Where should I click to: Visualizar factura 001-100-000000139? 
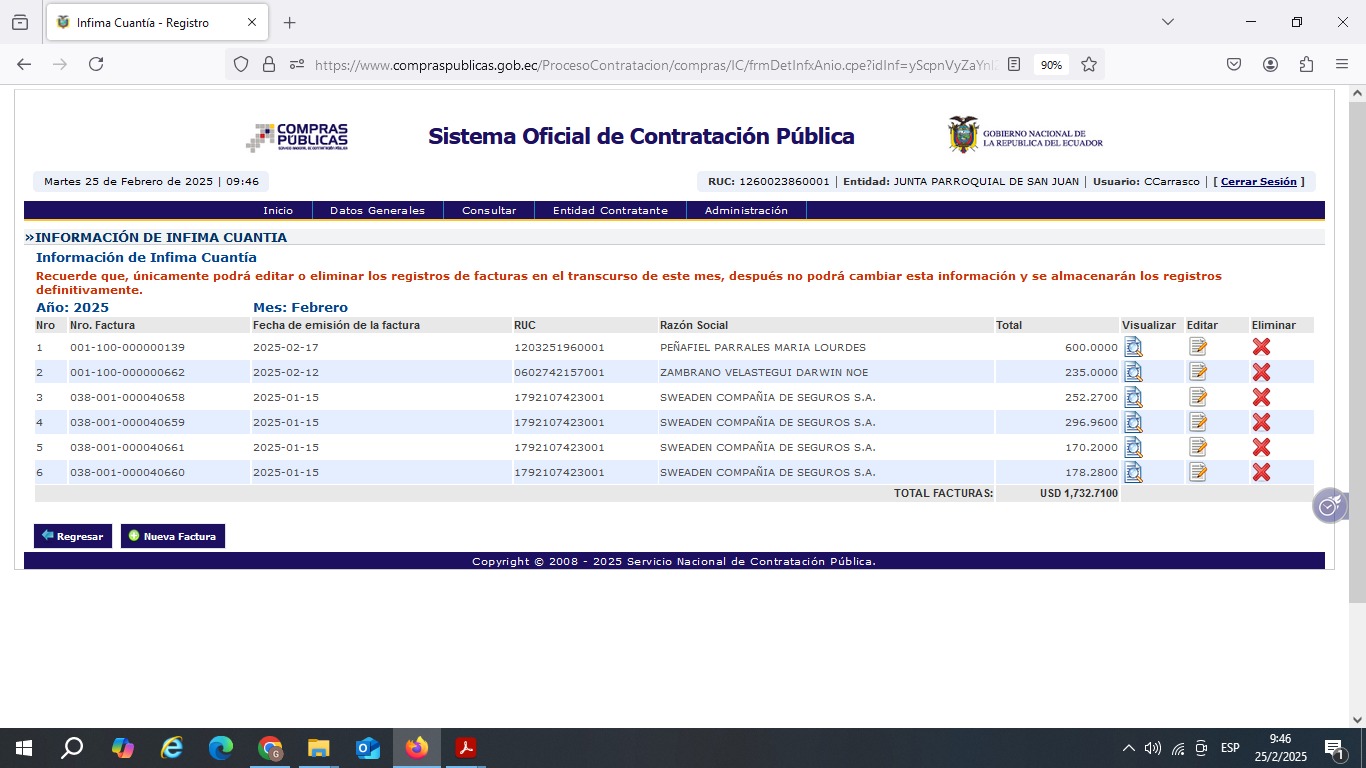click(1133, 347)
